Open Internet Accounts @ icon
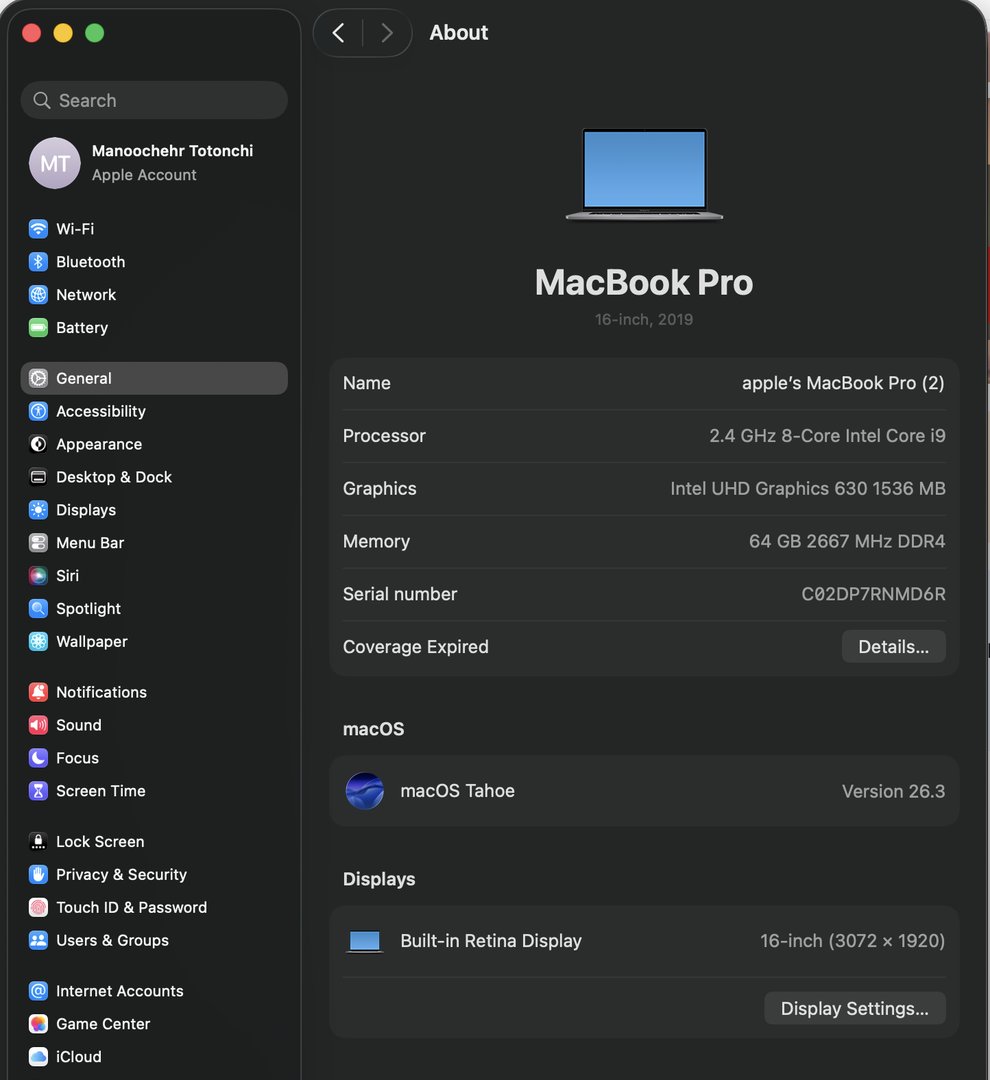Image resolution: width=990 pixels, height=1080 pixels. click(39, 991)
